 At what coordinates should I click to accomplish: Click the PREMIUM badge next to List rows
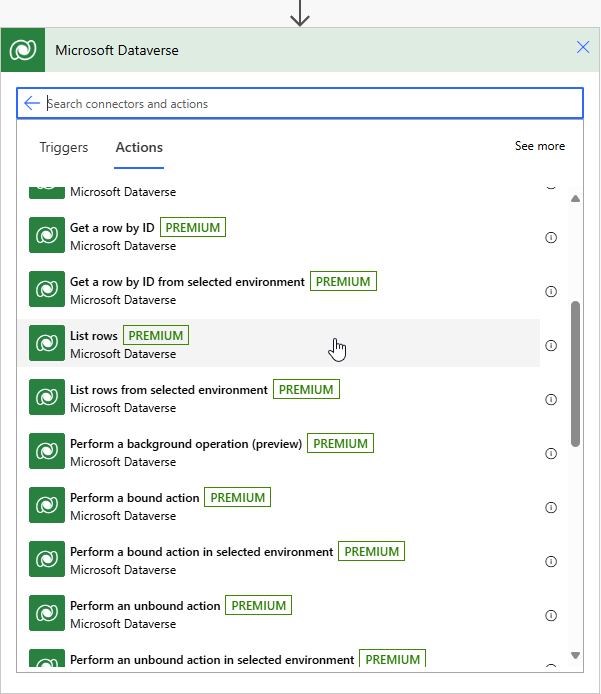click(156, 335)
